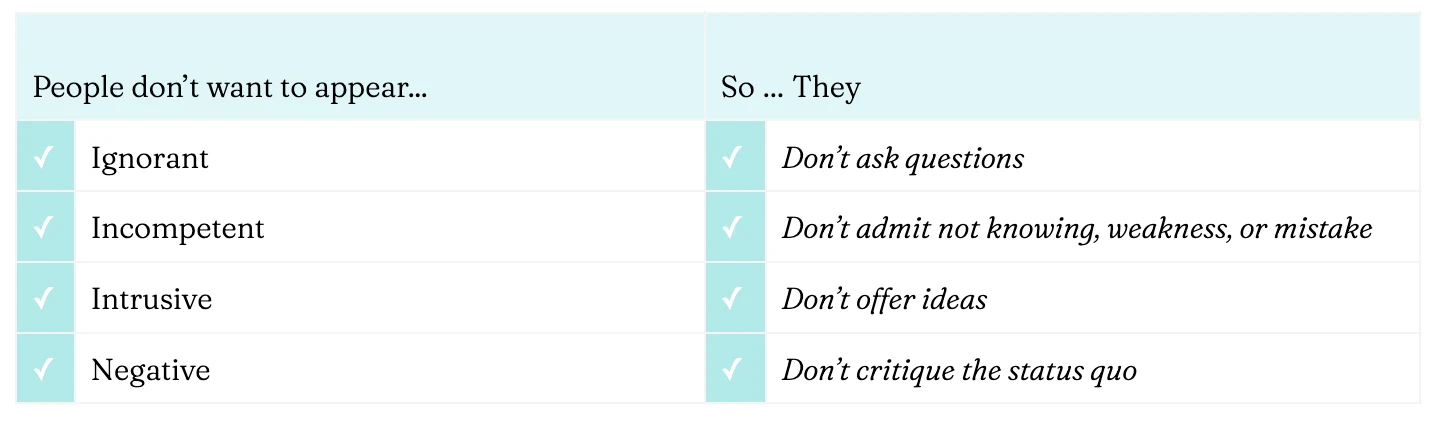Screen dimensions: 1436x424
Task: Toggle the checkmark next to Don't offer ideas
Action: [733, 299]
